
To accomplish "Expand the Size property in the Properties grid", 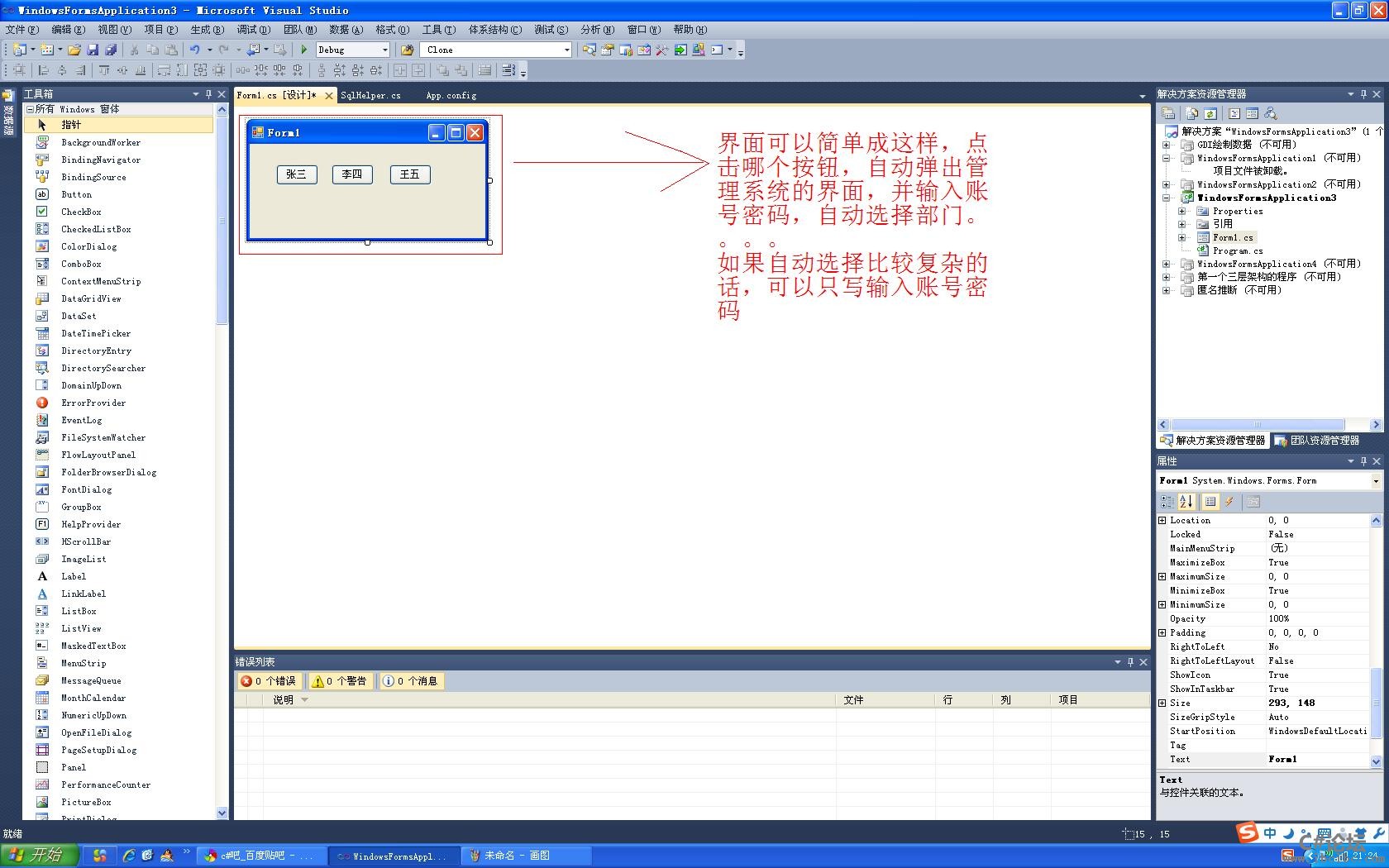I will pyautogui.click(x=1162, y=703).
